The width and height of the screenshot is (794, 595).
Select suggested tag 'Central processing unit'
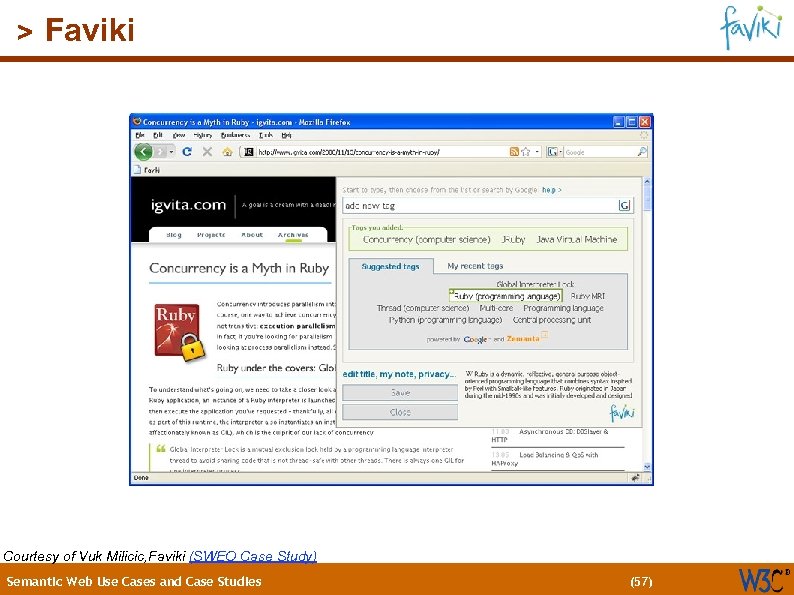(551, 320)
